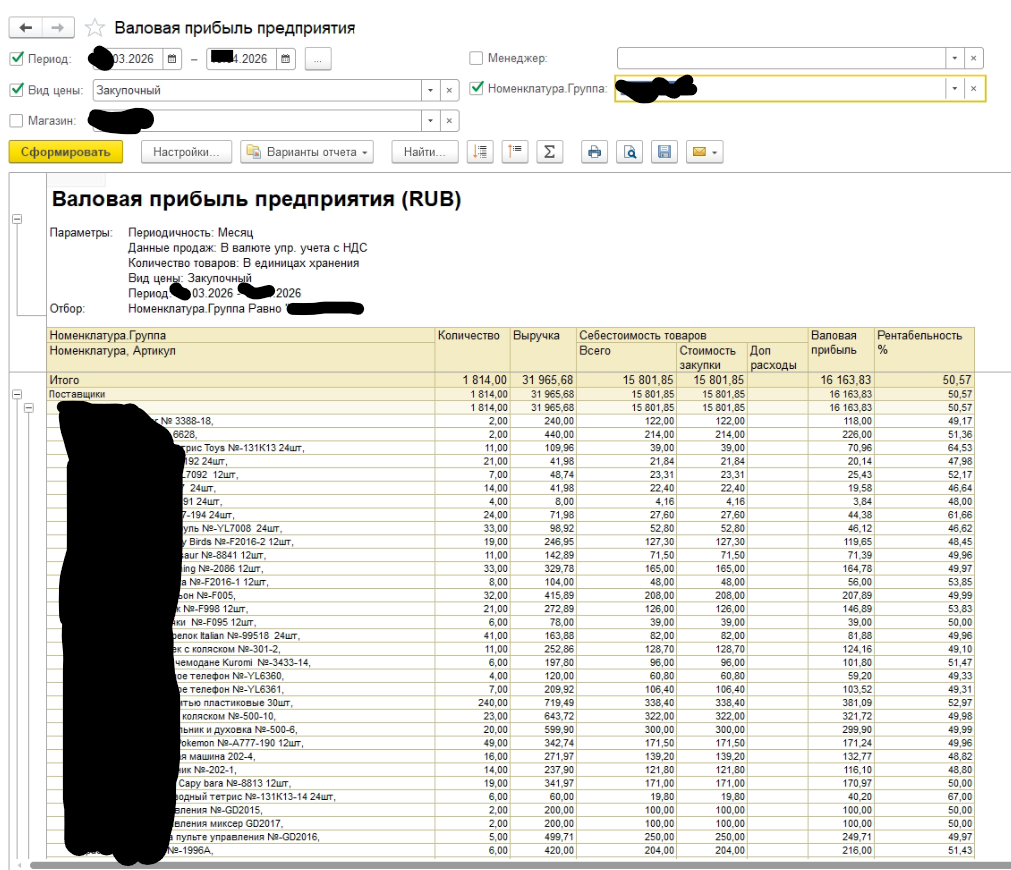Print the report using printer icon
The height and width of the screenshot is (870, 1011).
[x=595, y=152]
